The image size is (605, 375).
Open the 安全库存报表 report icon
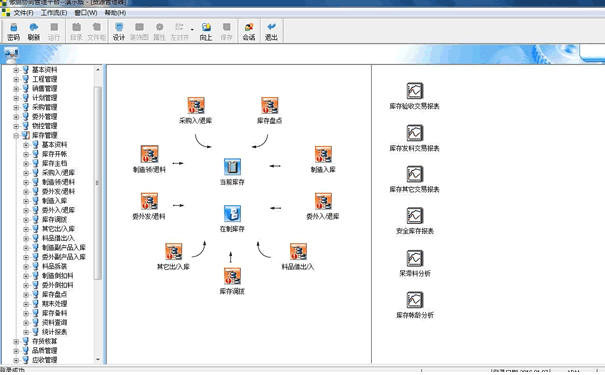(415, 221)
